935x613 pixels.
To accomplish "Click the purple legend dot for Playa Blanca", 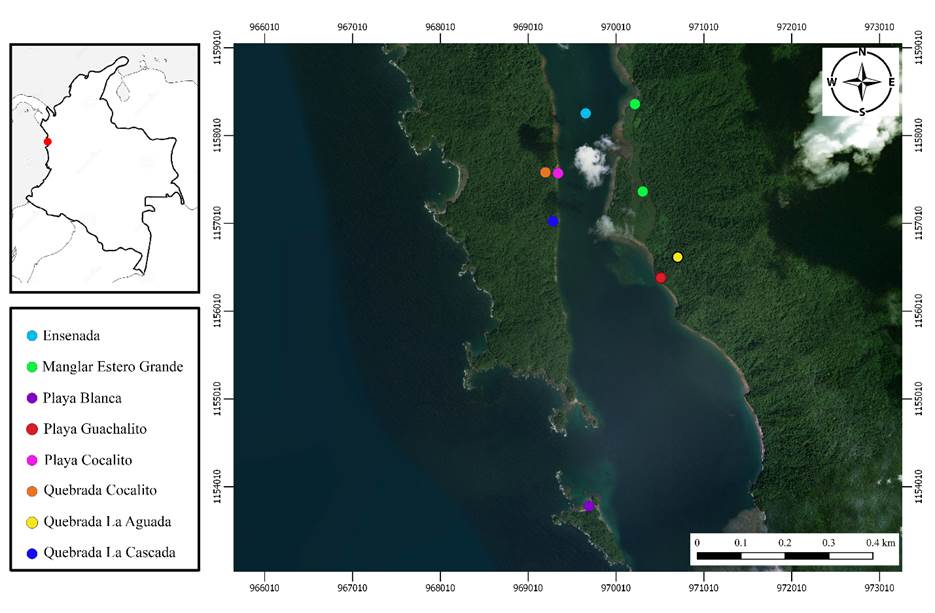I will point(31,398).
